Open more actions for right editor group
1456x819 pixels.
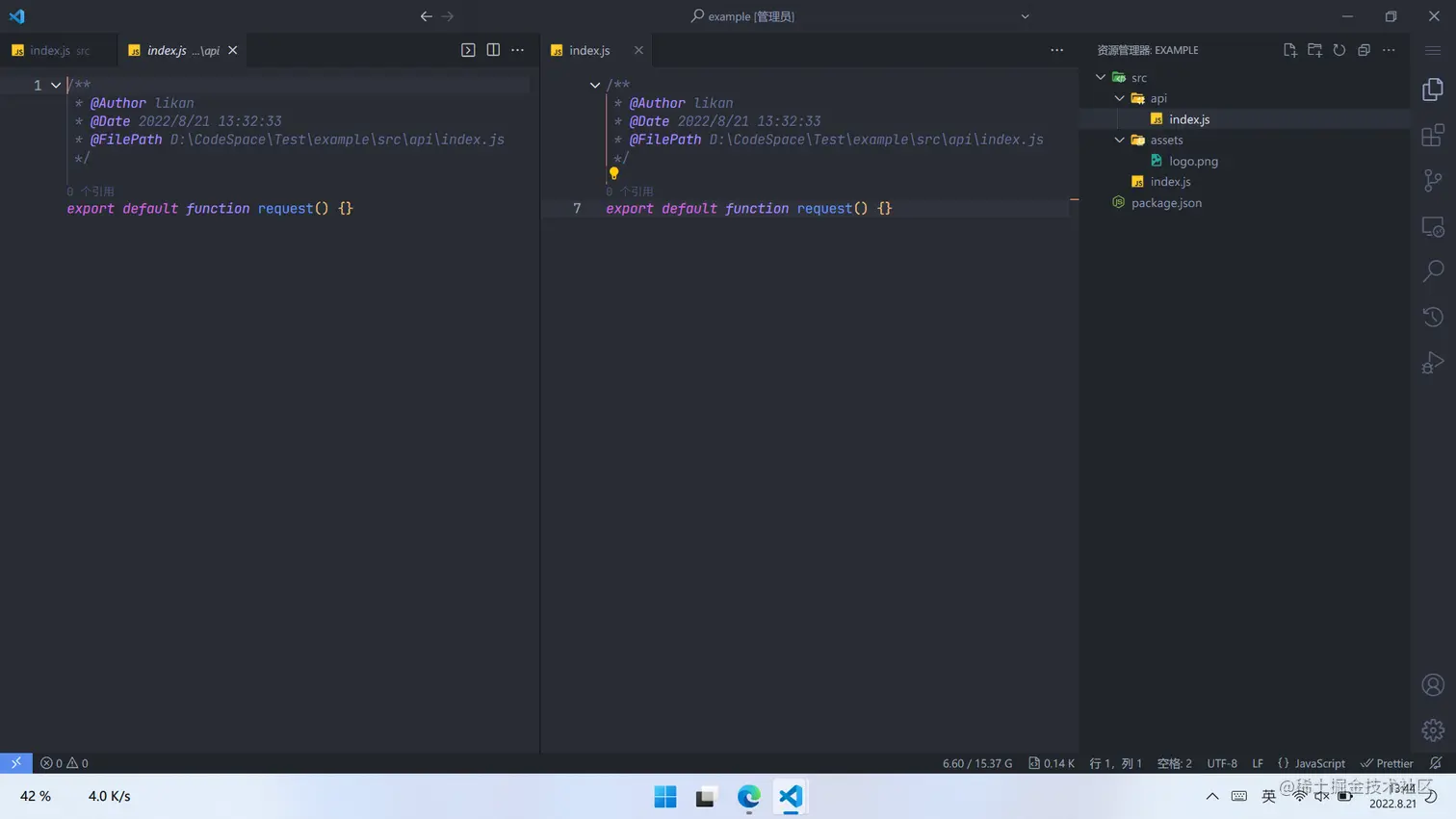(1057, 50)
